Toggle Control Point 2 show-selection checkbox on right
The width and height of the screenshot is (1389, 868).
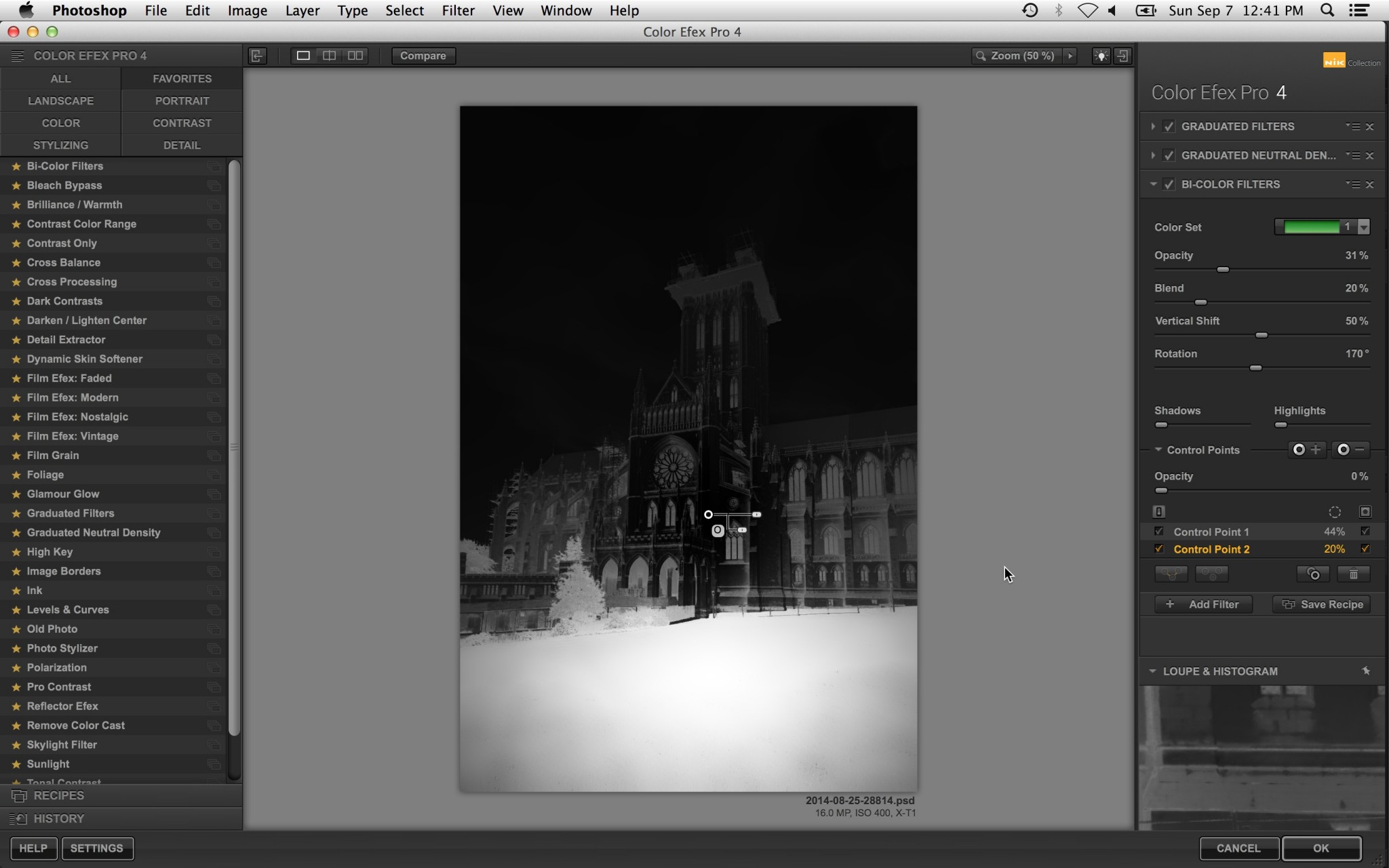tap(1365, 549)
